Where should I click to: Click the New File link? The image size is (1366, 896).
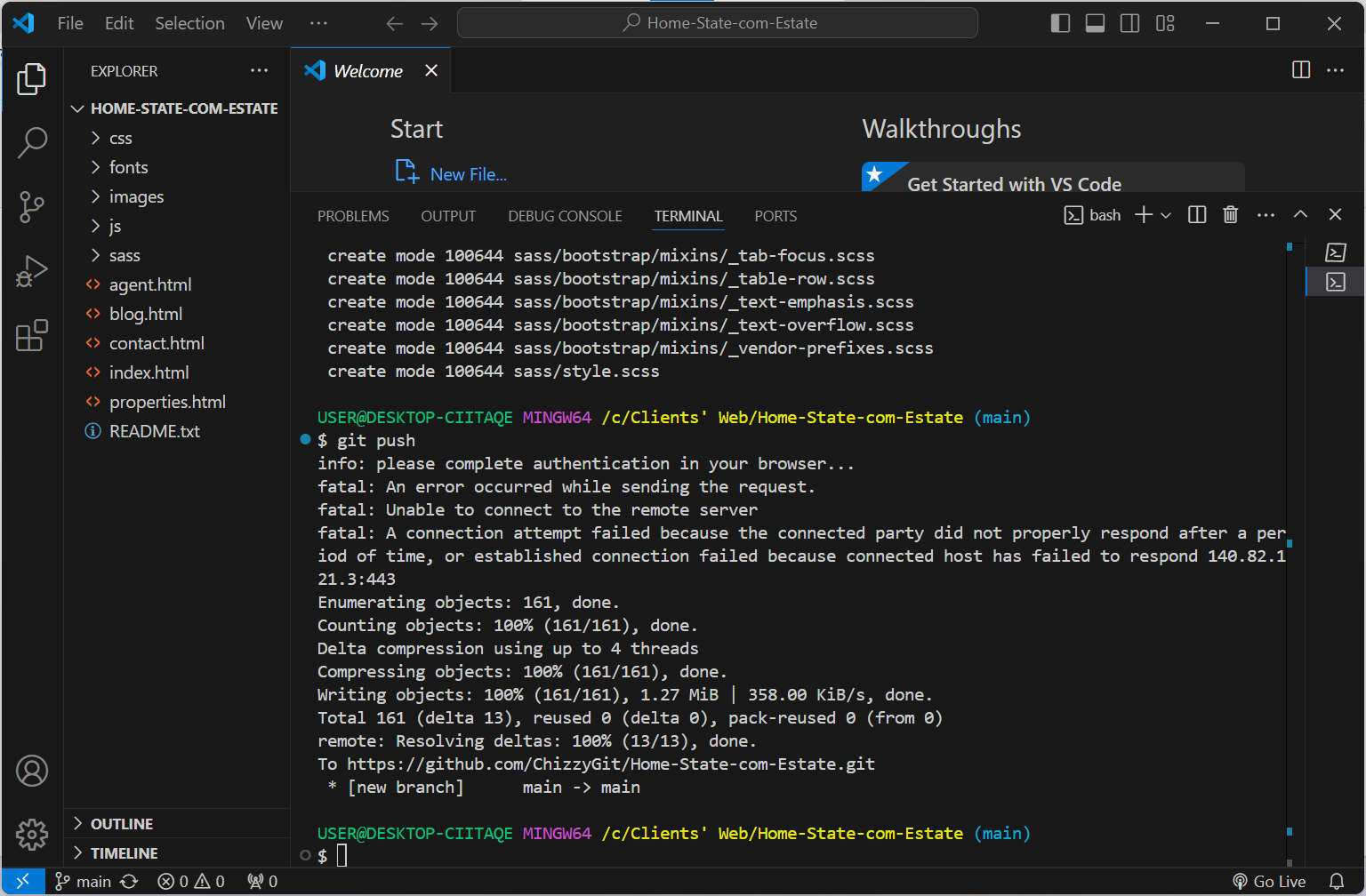[468, 174]
